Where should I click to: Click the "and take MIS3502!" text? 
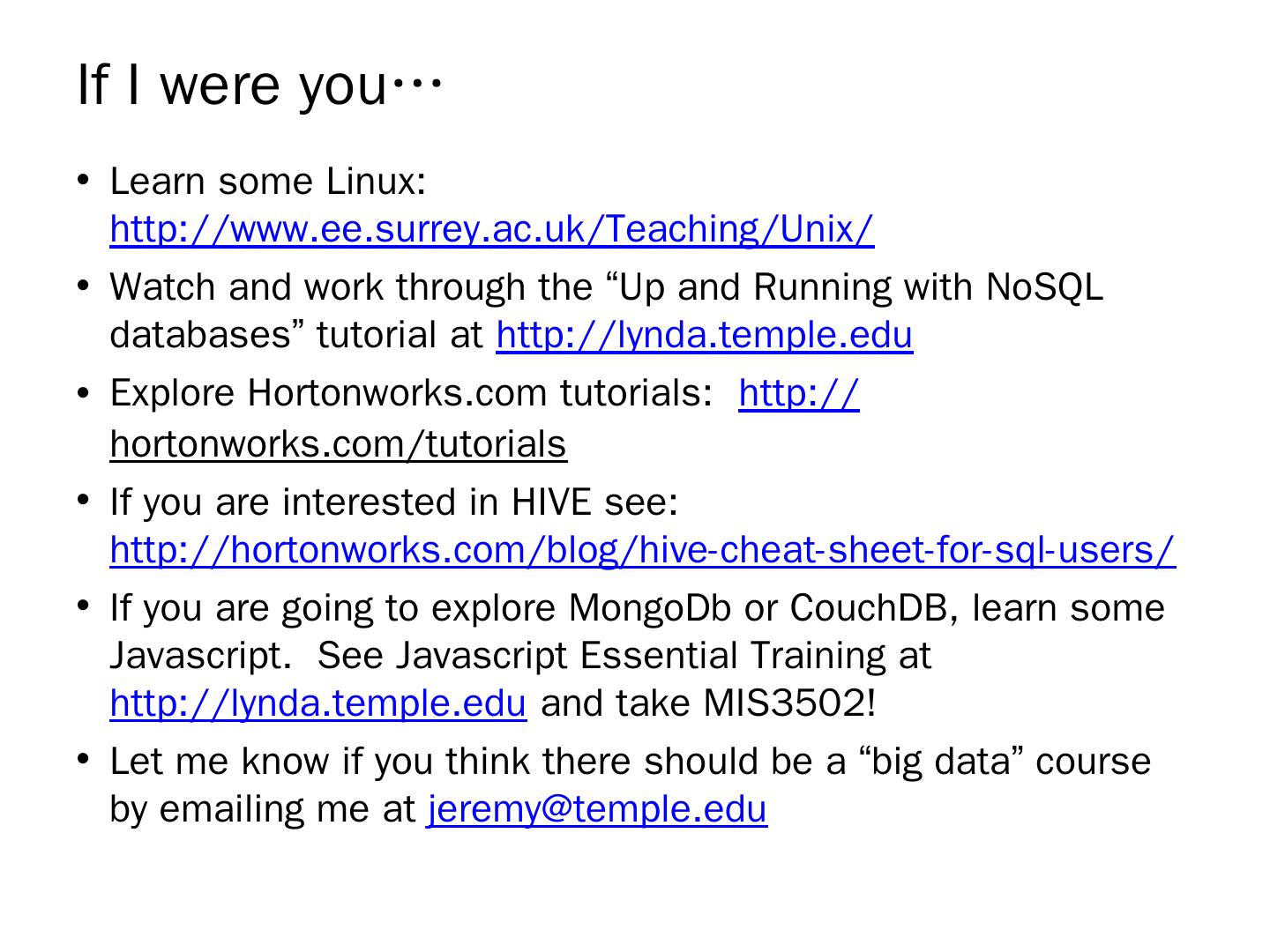(x=708, y=703)
